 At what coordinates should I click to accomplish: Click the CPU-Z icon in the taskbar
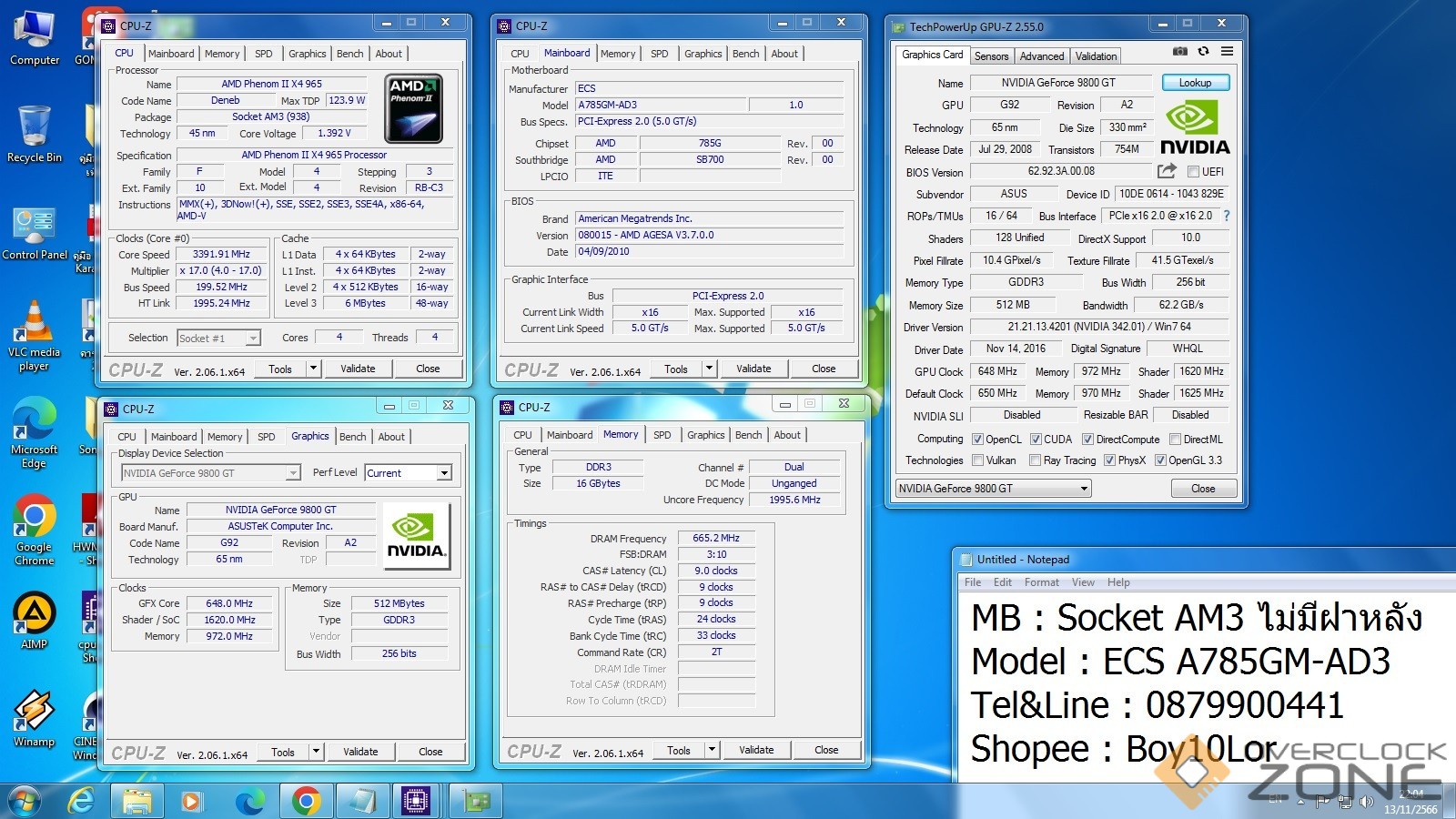(416, 801)
